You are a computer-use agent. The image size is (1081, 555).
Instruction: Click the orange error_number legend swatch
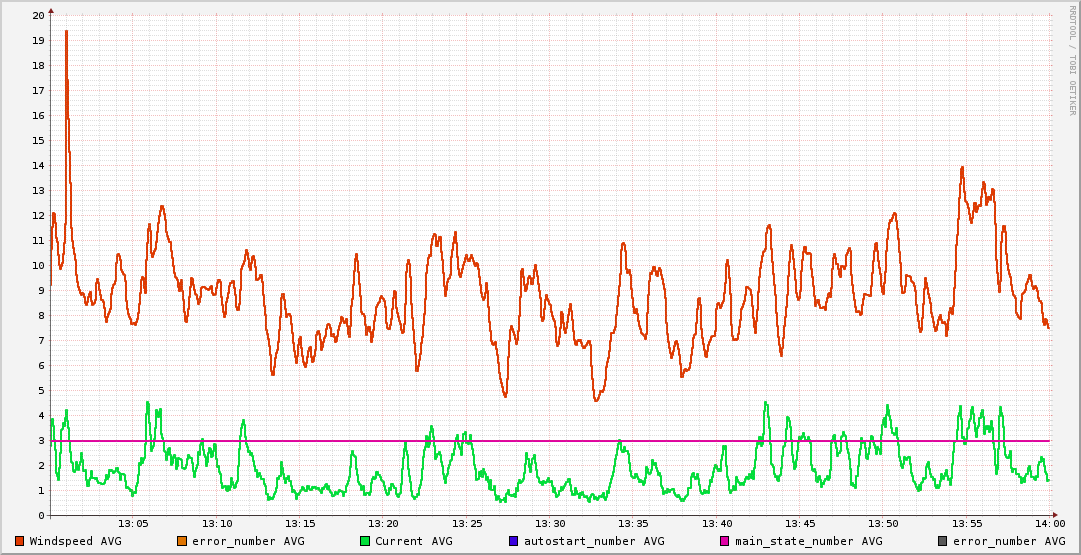[181, 541]
